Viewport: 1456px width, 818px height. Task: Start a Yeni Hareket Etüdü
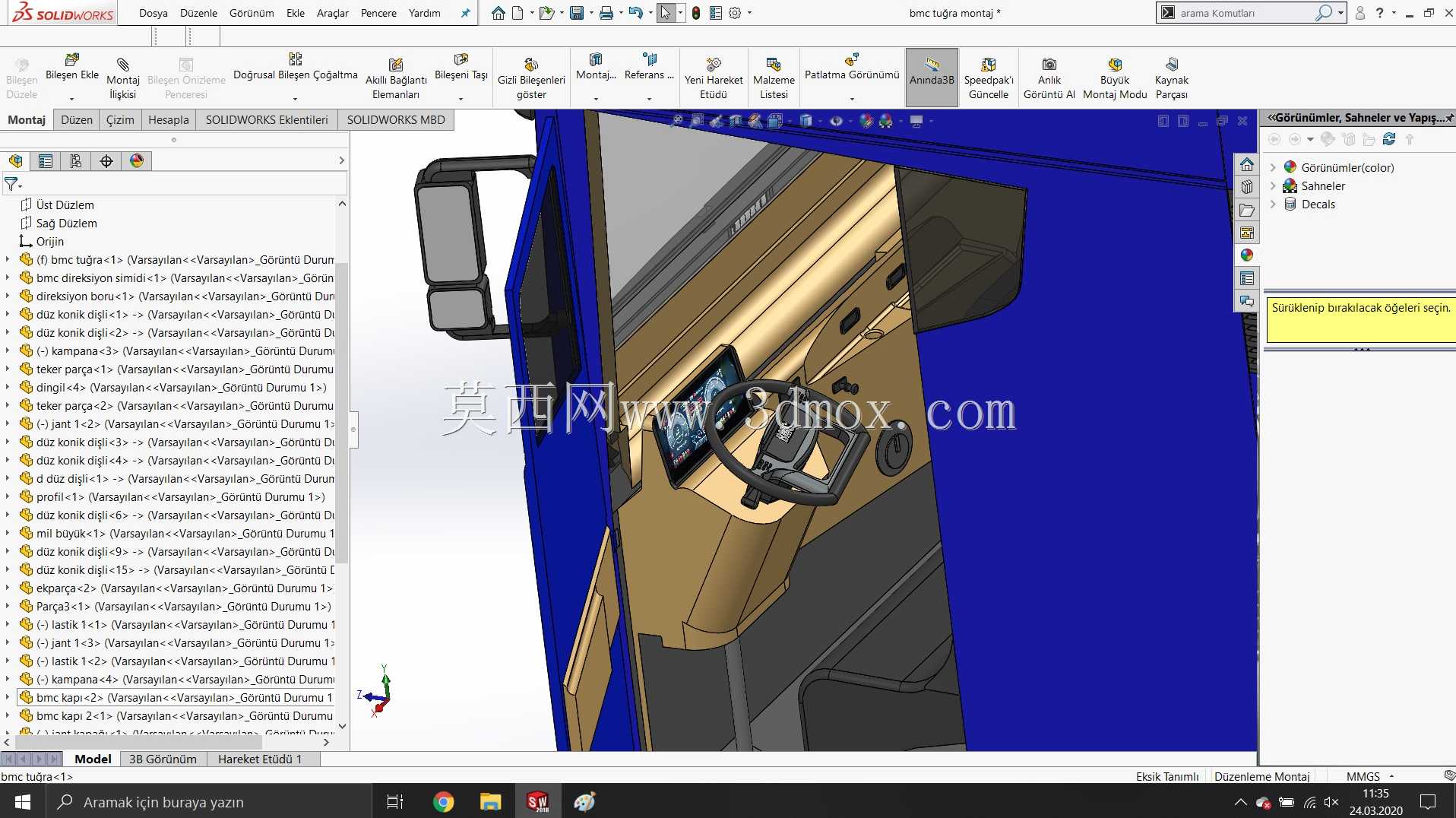point(714,78)
